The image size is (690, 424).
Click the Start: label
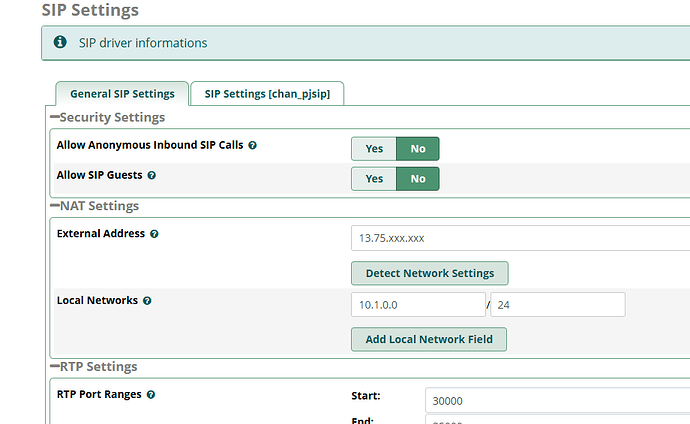(x=366, y=395)
